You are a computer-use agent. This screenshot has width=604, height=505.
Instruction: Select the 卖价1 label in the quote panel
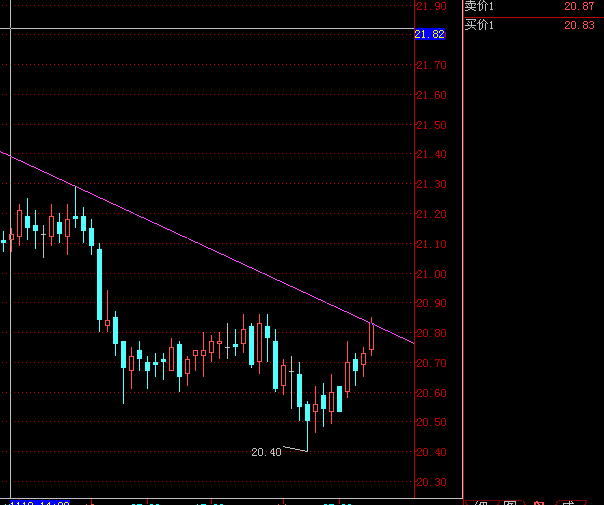click(479, 6)
